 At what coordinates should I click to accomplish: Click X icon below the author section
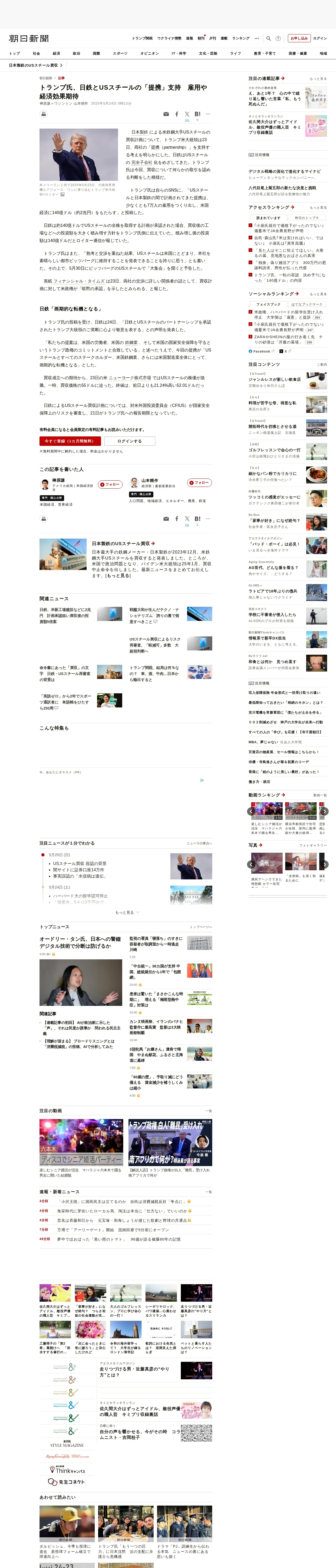click(187, 518)
